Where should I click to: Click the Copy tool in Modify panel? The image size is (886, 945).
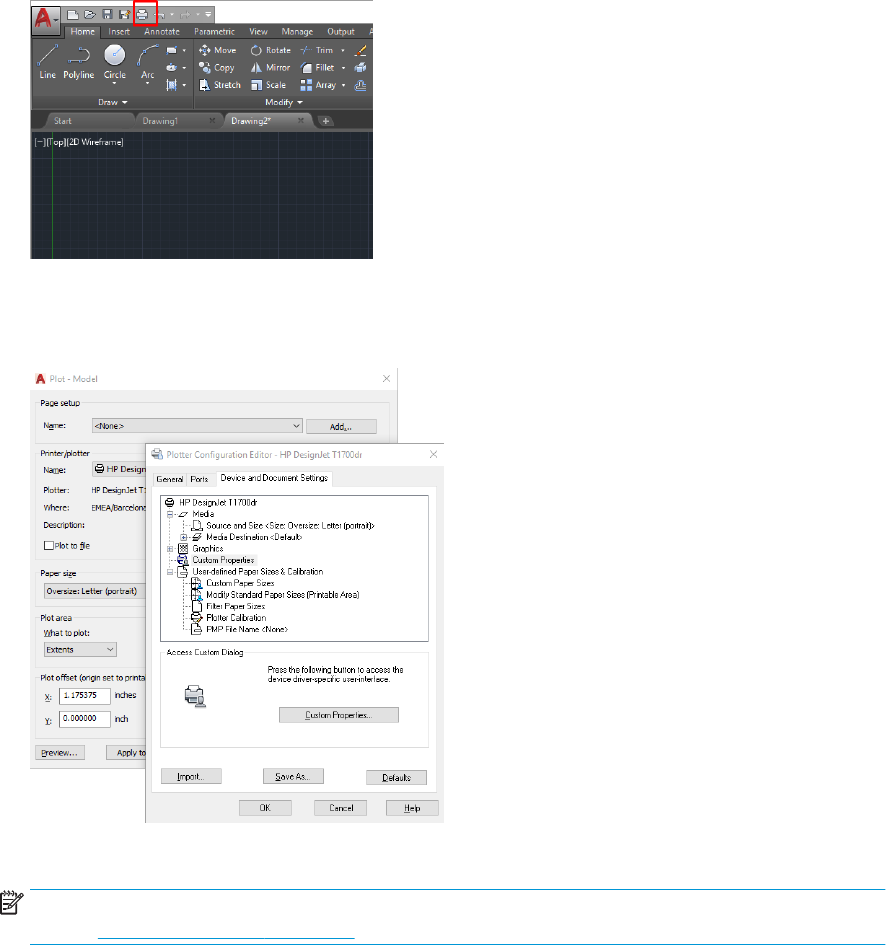tap(217, 68)
